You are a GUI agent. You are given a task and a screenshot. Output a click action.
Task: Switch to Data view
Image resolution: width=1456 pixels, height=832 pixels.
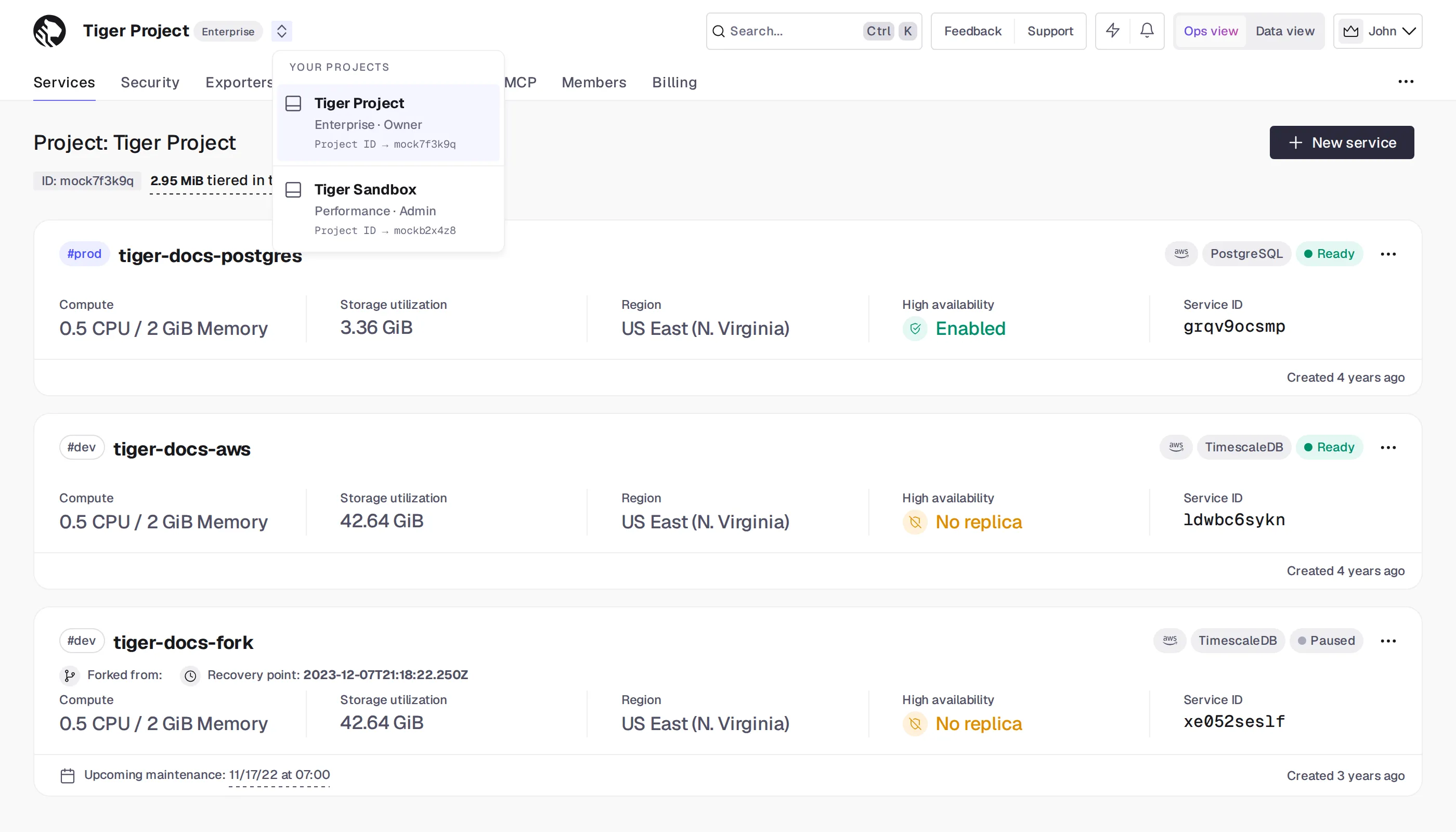pyautogui.click(x=1284, y=31)
